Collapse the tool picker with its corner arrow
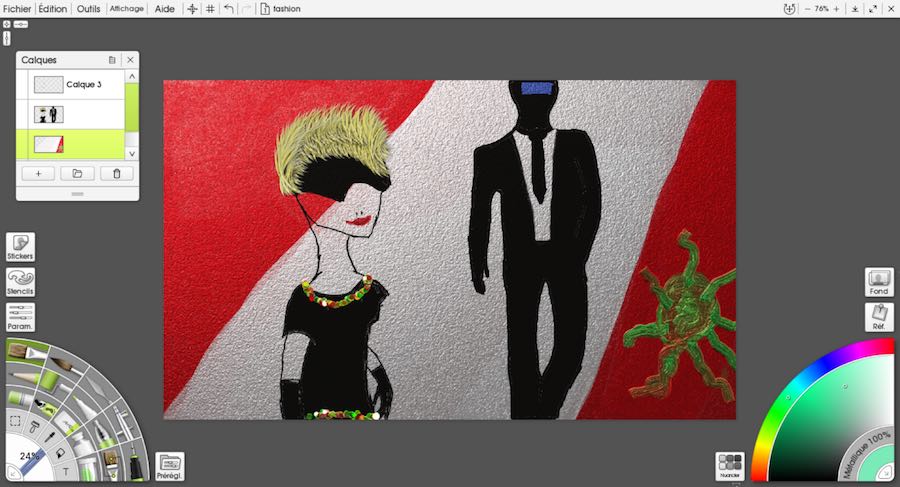Image resolution: width=900 pixels, height=487 pixels. (13, 473)
